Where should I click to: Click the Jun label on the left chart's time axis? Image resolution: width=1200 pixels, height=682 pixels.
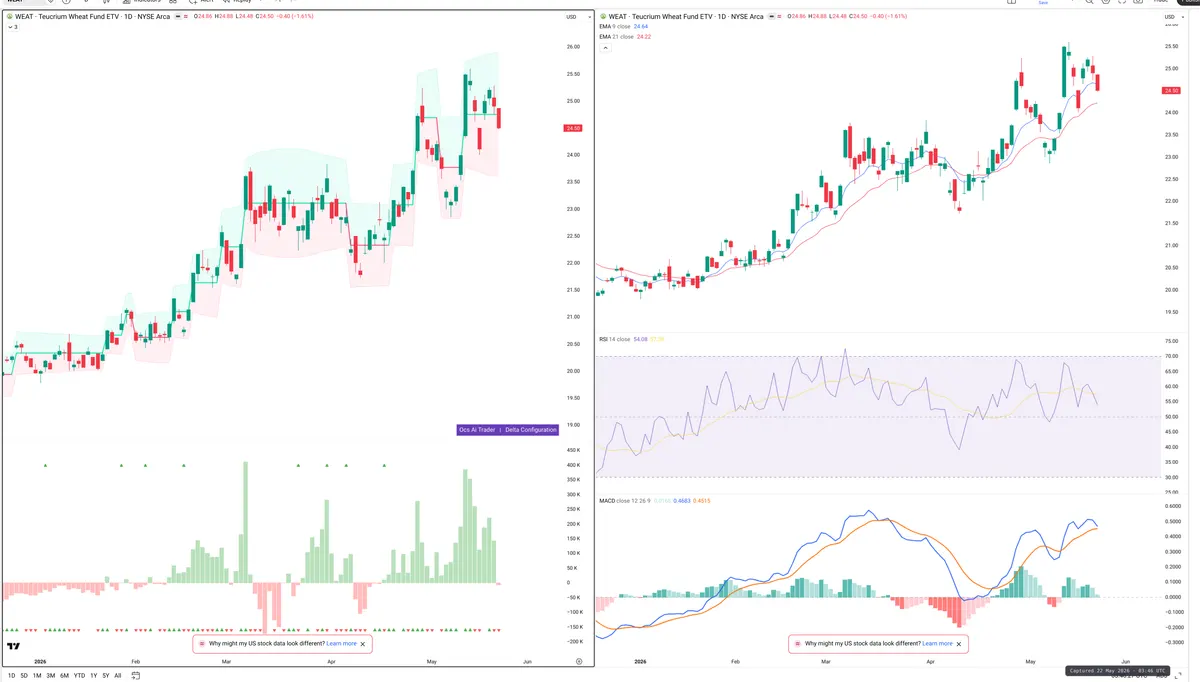coord(527,662)
